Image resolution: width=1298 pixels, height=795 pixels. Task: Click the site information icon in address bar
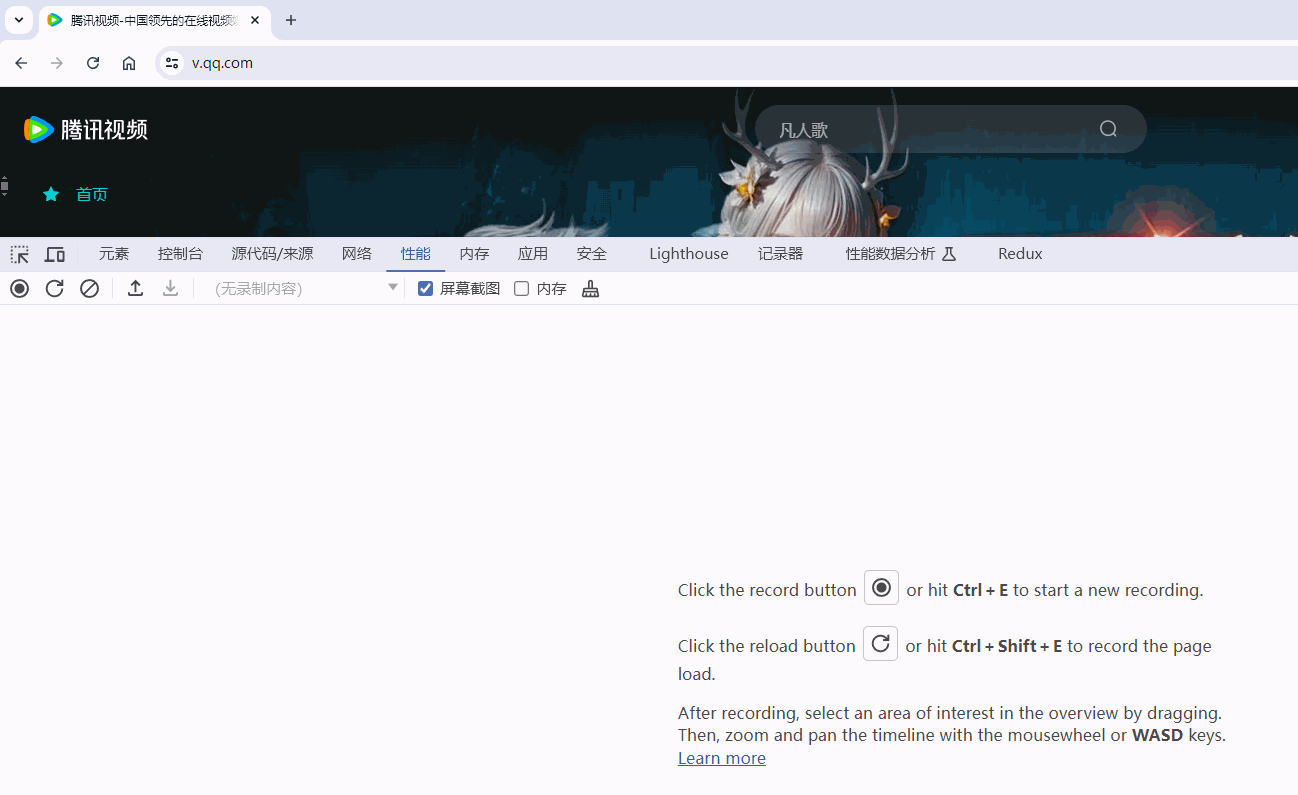pos(172,63)
